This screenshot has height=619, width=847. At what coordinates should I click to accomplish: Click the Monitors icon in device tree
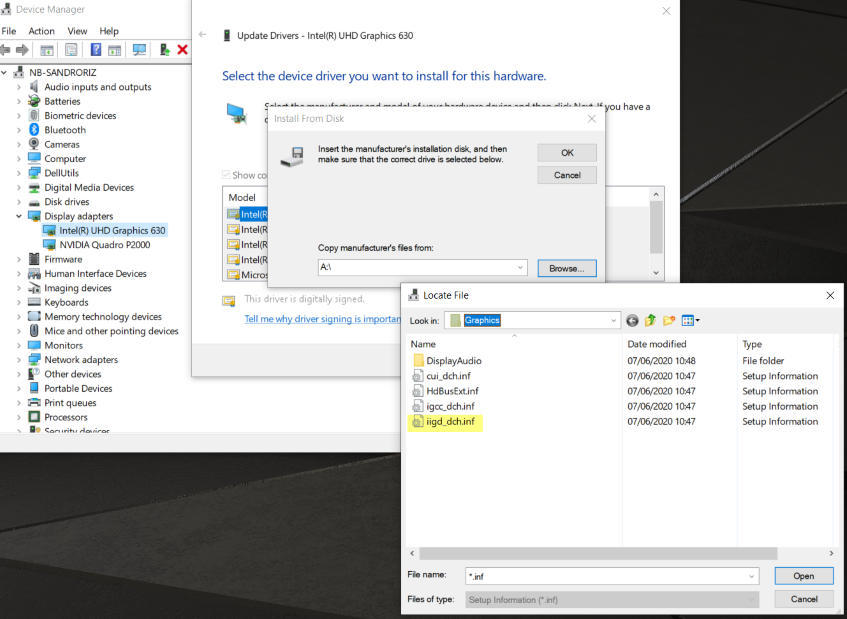click(x=34, y=345)
